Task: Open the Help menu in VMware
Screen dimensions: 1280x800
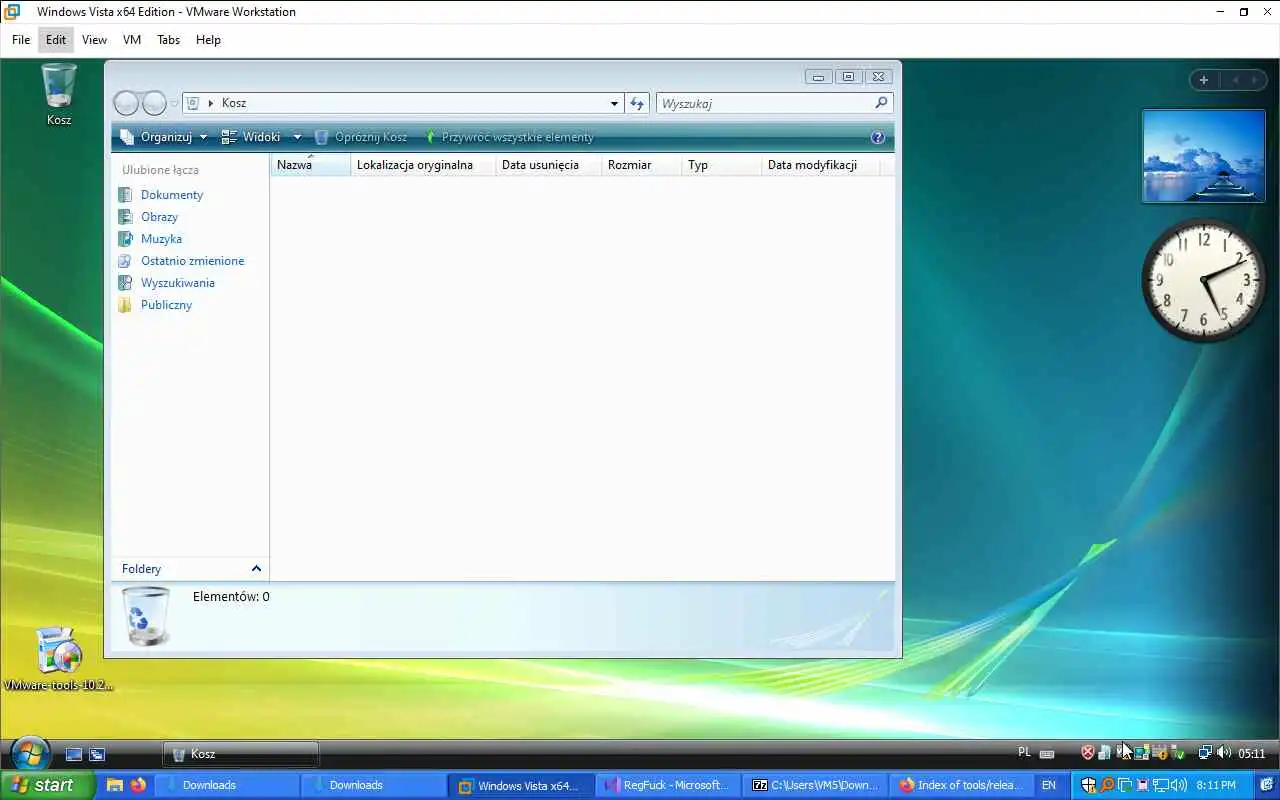Action: click(208, 40)
